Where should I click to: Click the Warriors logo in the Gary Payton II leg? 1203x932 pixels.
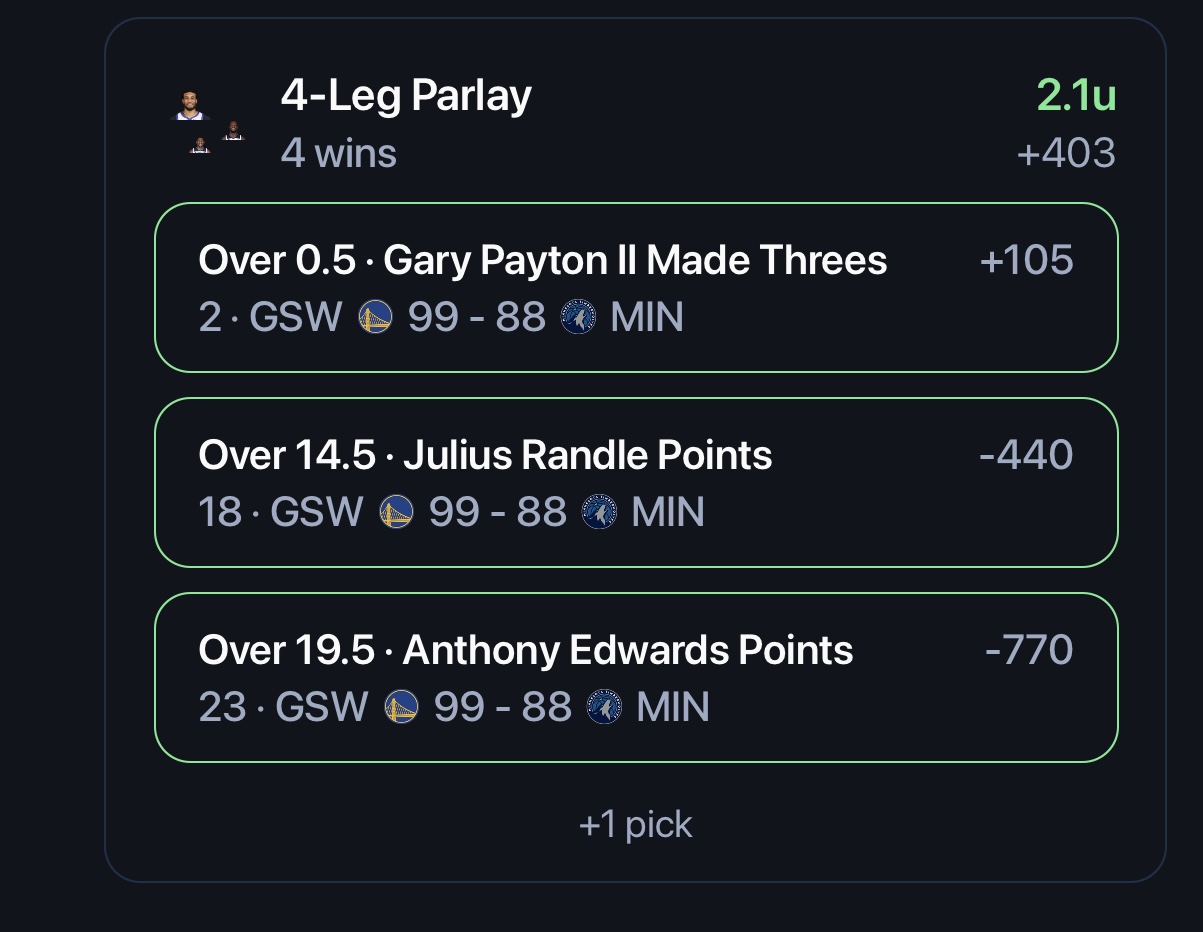(x=375, y=317)
